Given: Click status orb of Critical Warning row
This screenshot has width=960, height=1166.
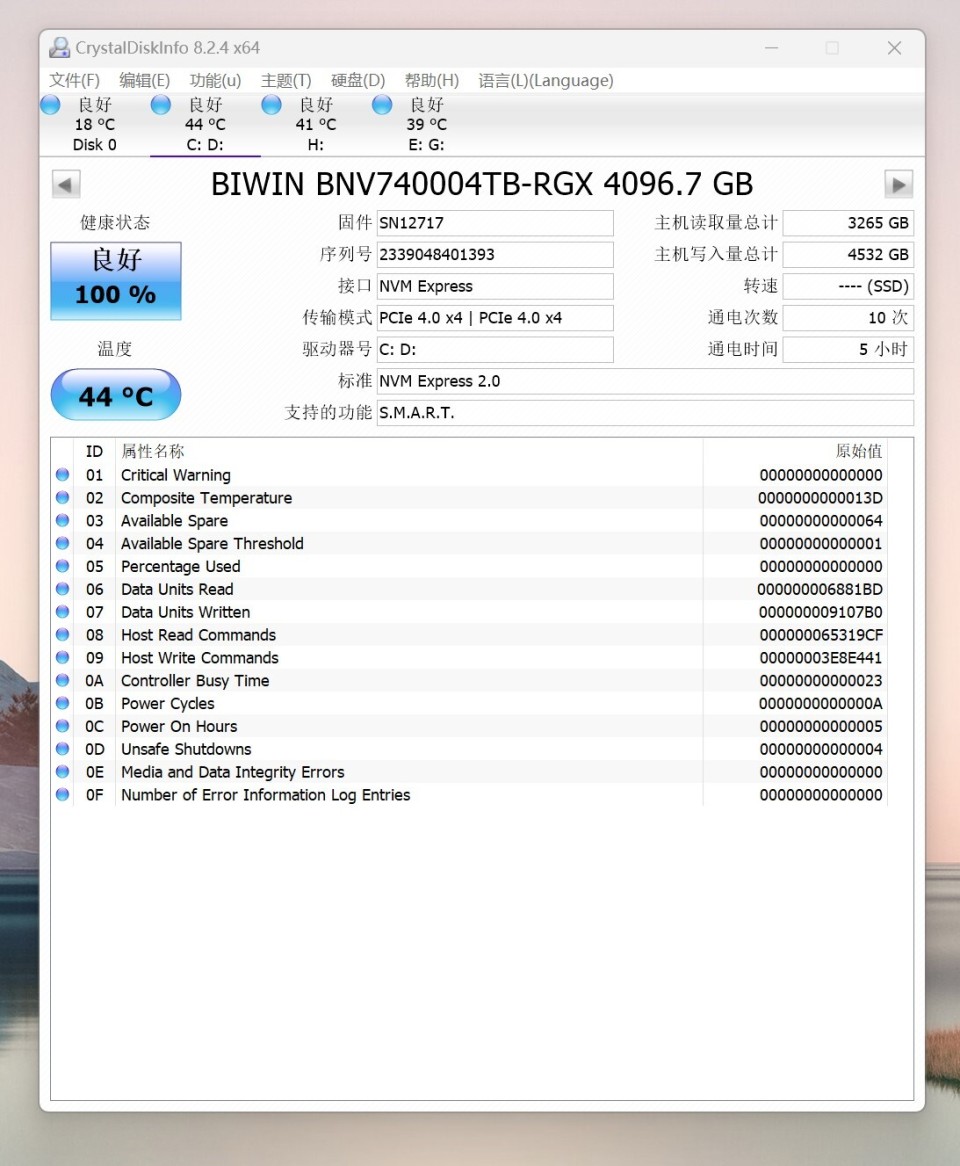Looking at the screenshot, I should point(62,474).
